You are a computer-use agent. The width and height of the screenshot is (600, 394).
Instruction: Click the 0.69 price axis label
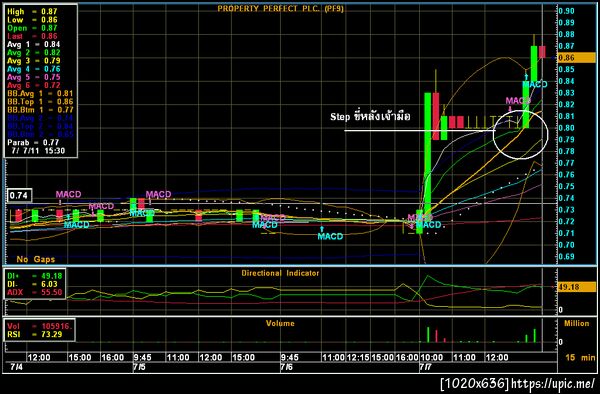coord(566,257)
